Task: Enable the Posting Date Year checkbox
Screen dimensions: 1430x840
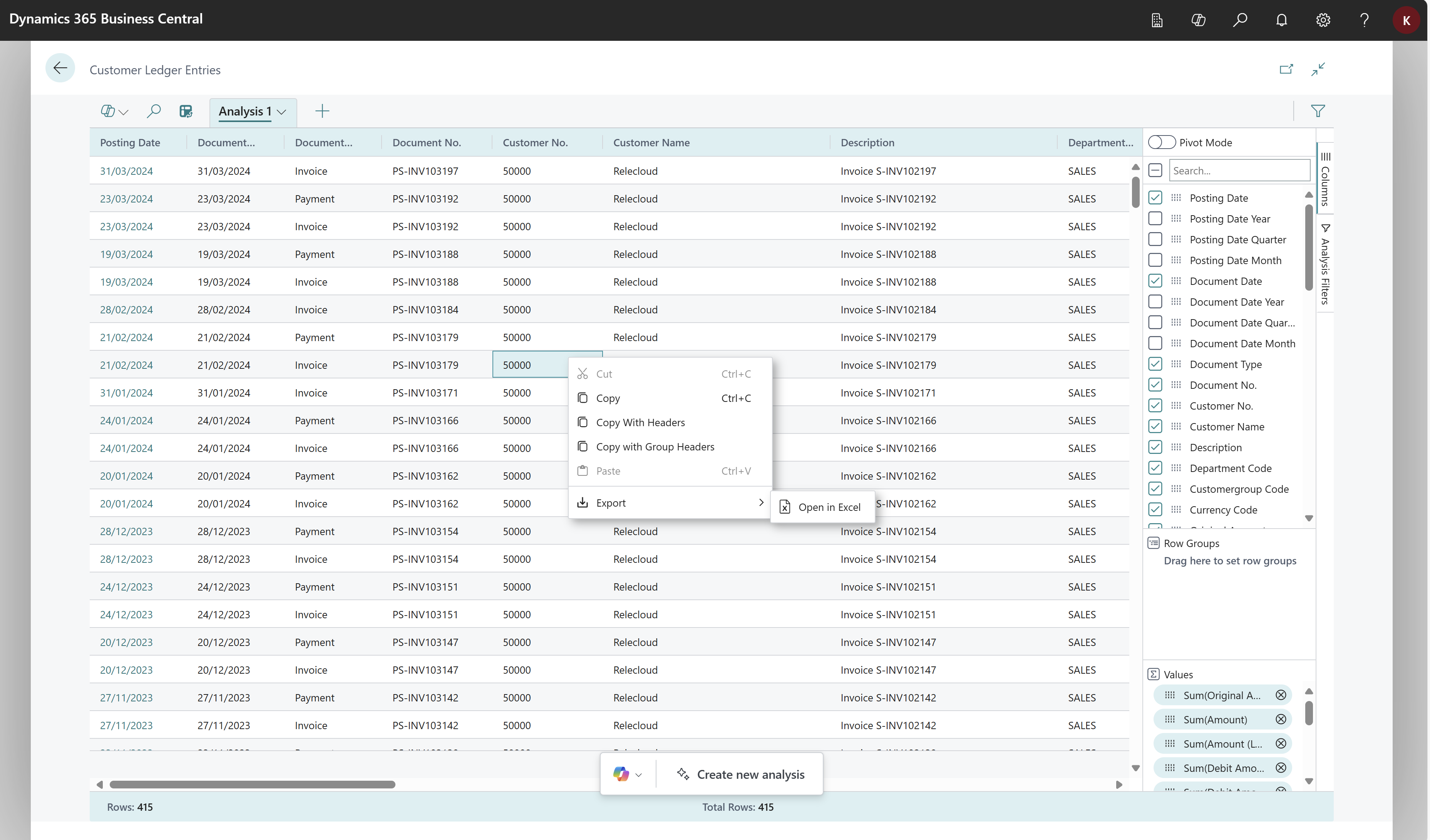Action: point(1155,218)
